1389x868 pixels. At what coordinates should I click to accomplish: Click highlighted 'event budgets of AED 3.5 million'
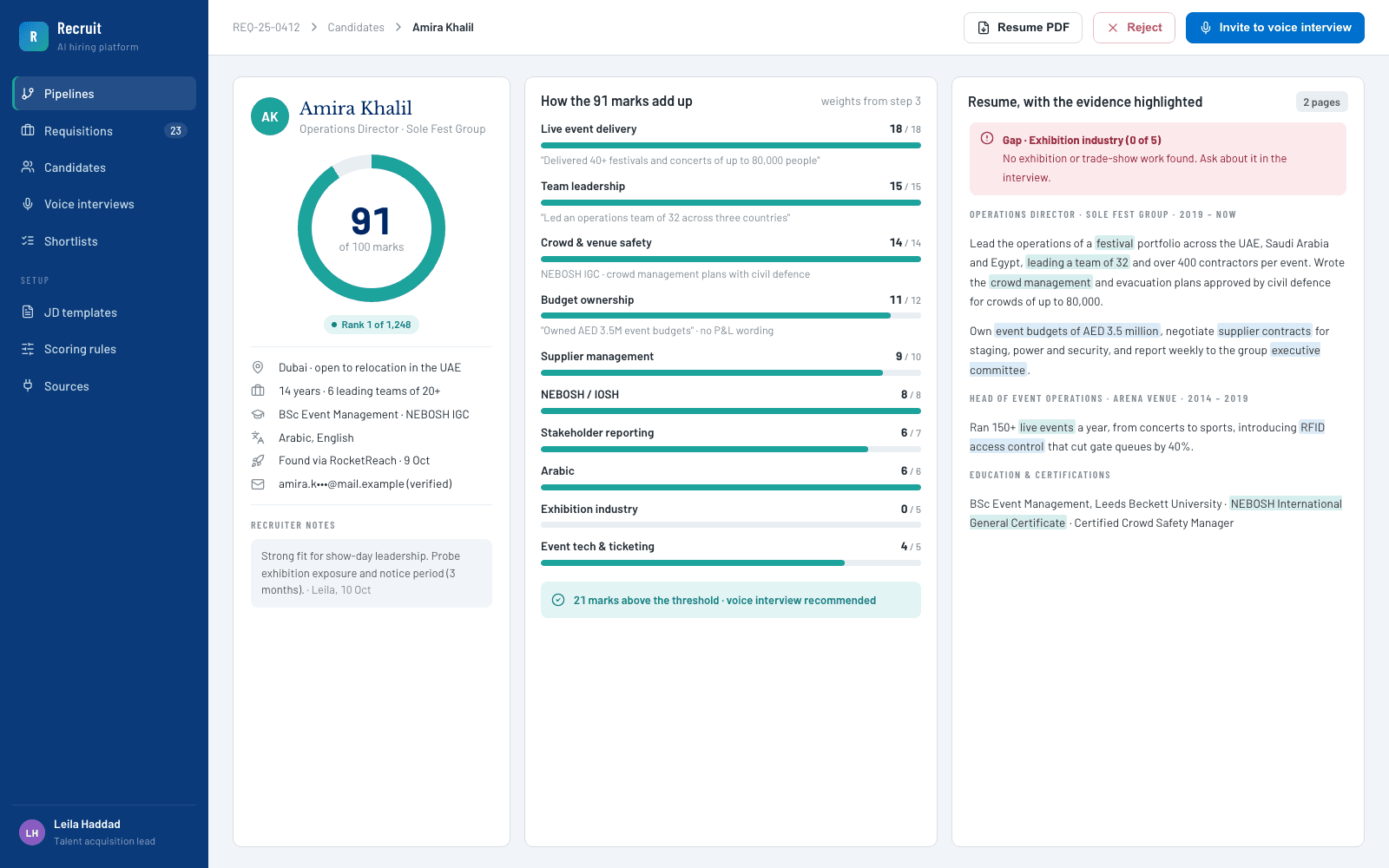1077,331
